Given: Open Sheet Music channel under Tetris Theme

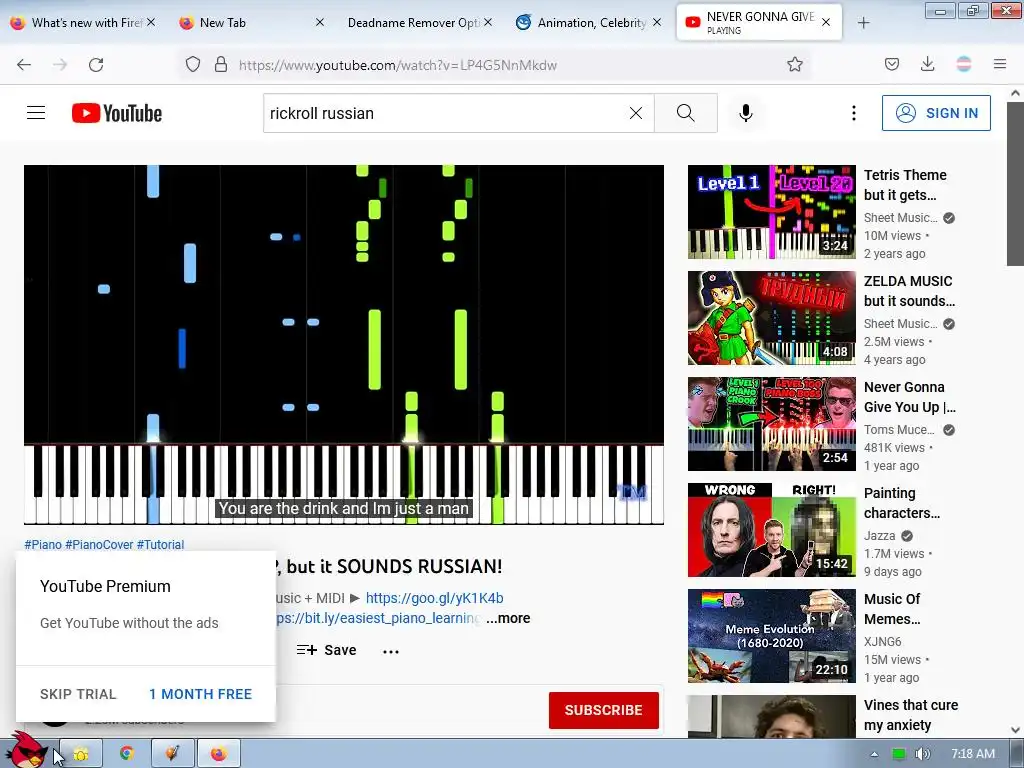Looking at the screenshot, I should point(901,217).
